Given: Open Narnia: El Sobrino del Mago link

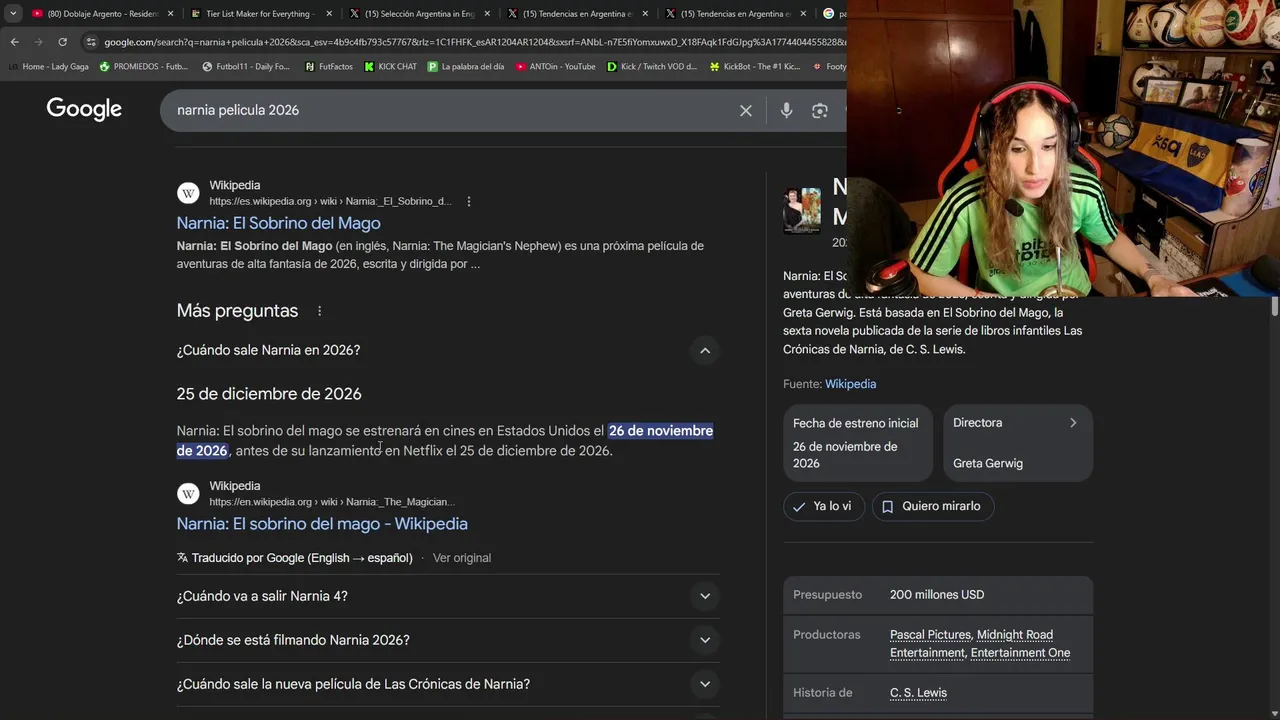Looking at the screenshot, I should [279, 223].
